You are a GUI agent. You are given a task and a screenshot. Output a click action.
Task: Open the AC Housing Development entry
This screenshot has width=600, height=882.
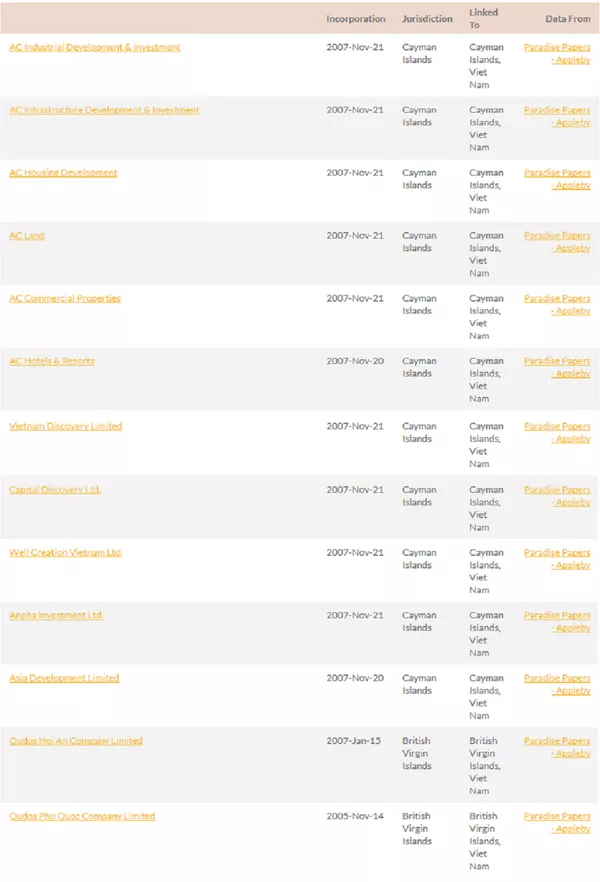coord(63,173)
